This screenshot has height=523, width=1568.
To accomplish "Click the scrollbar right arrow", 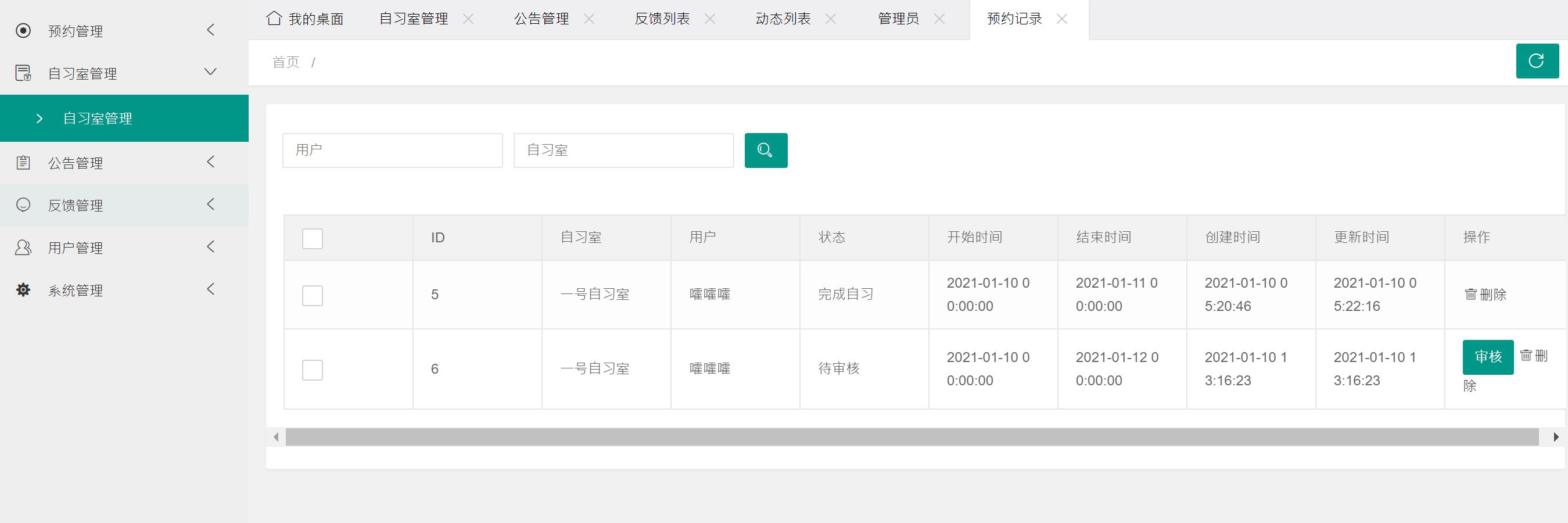I will 1556,436.
